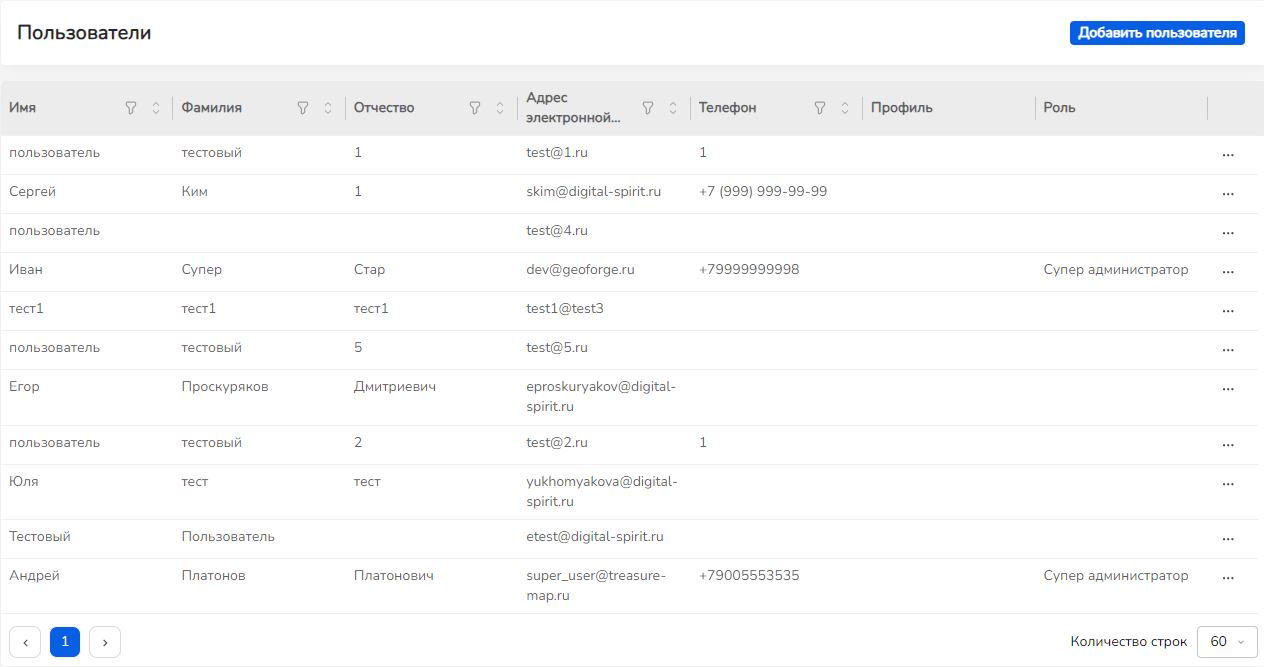Sort table by Отчество column arrows
Screen dimensions: 1264x667
(500, 108)
